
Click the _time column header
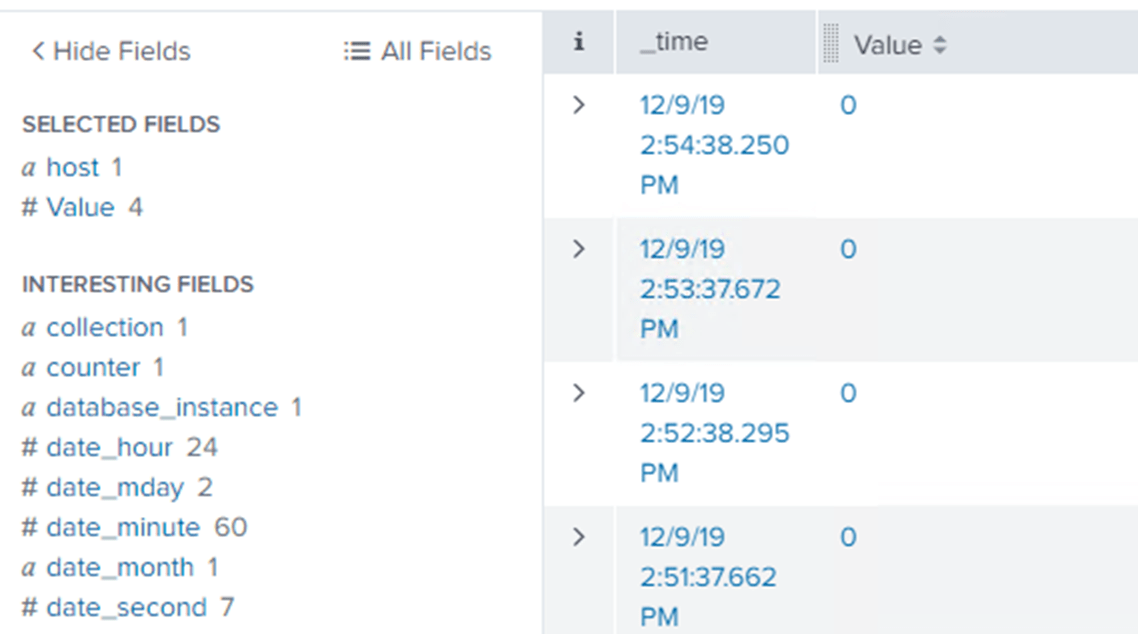pyautogui.click(x=674, y=42)
